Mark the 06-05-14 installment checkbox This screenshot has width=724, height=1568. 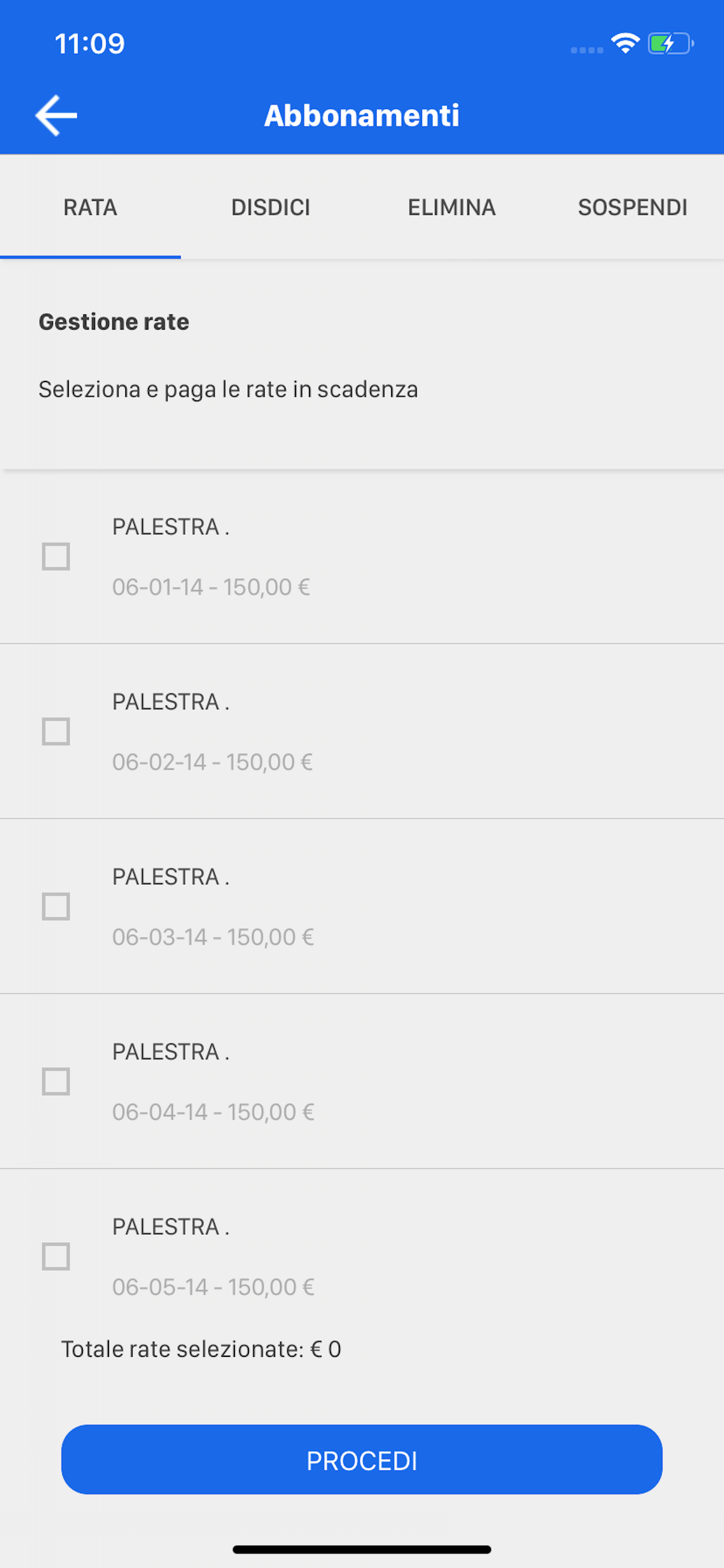pos(56,1256)
